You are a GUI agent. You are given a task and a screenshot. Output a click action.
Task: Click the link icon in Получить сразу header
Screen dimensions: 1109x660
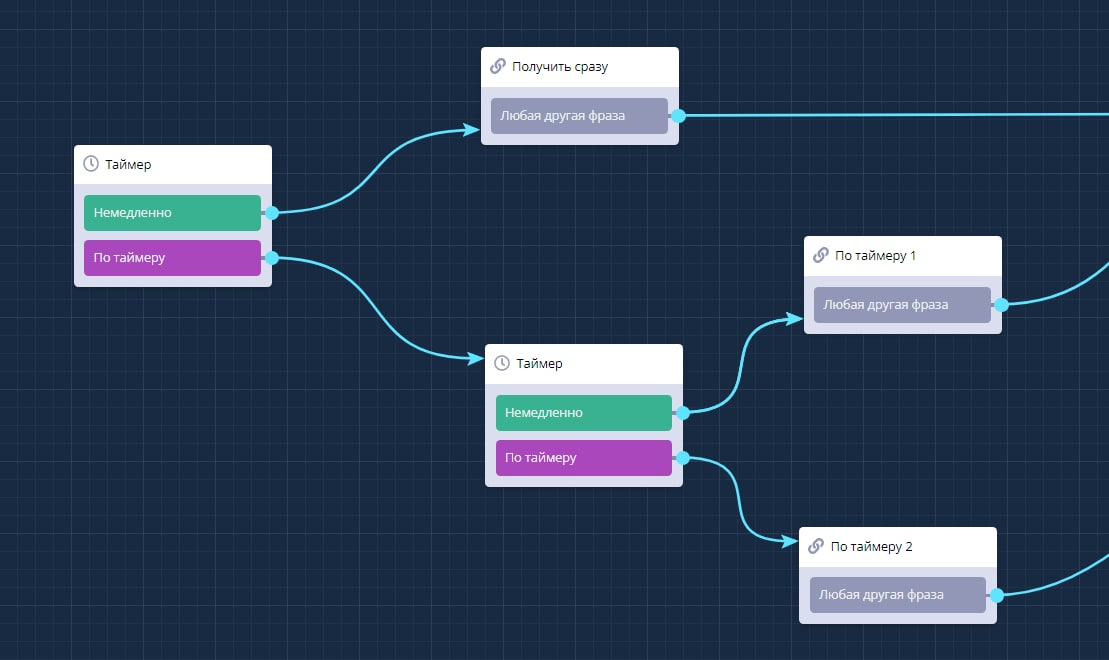(497, 67)
